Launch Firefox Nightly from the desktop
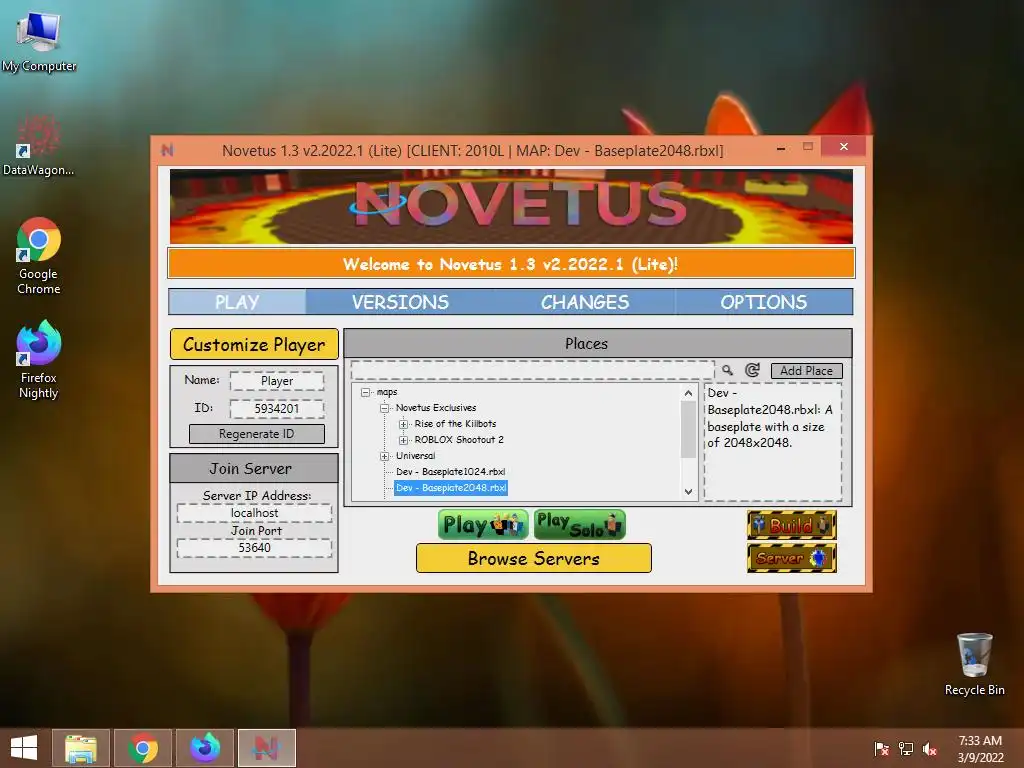 pyautogui.click(x=39, y=359)
